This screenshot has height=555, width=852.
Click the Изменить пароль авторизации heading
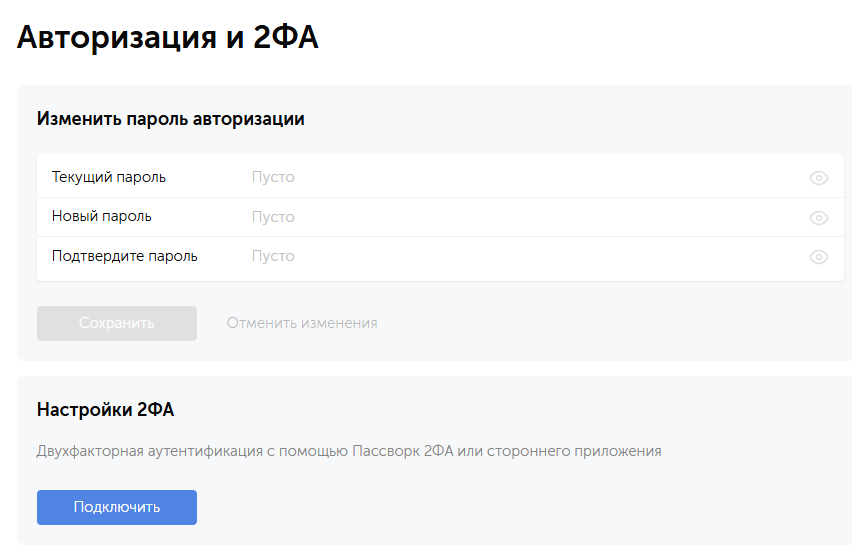(171, 119)
